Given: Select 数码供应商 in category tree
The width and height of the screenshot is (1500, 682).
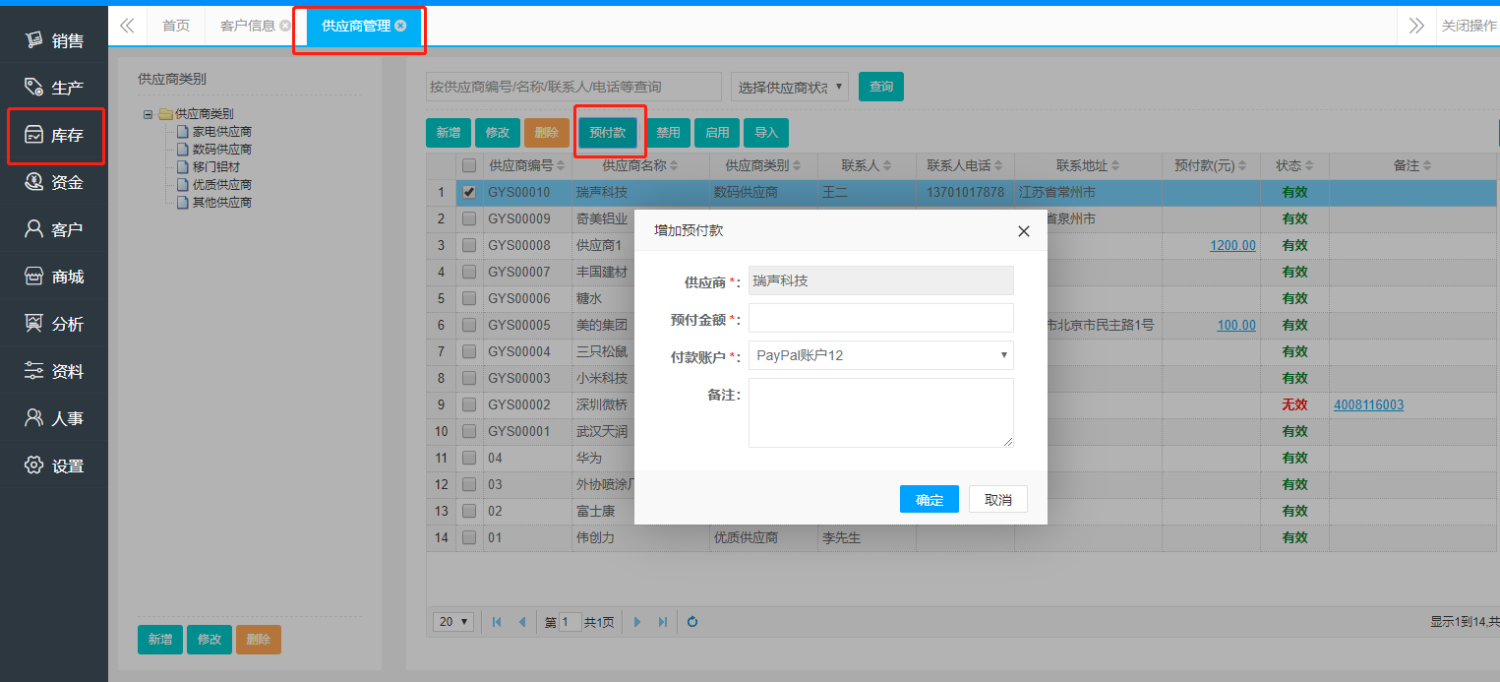Looking at the screenshot, I should pos(222,149).
